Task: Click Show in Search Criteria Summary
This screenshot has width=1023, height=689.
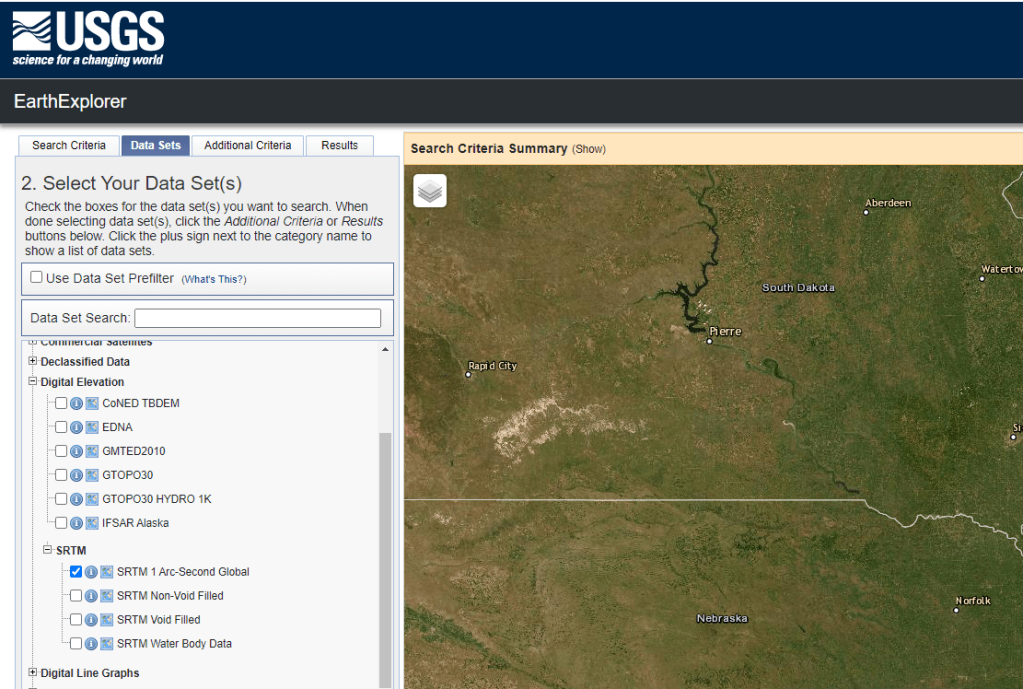Action: pos(588,149)
